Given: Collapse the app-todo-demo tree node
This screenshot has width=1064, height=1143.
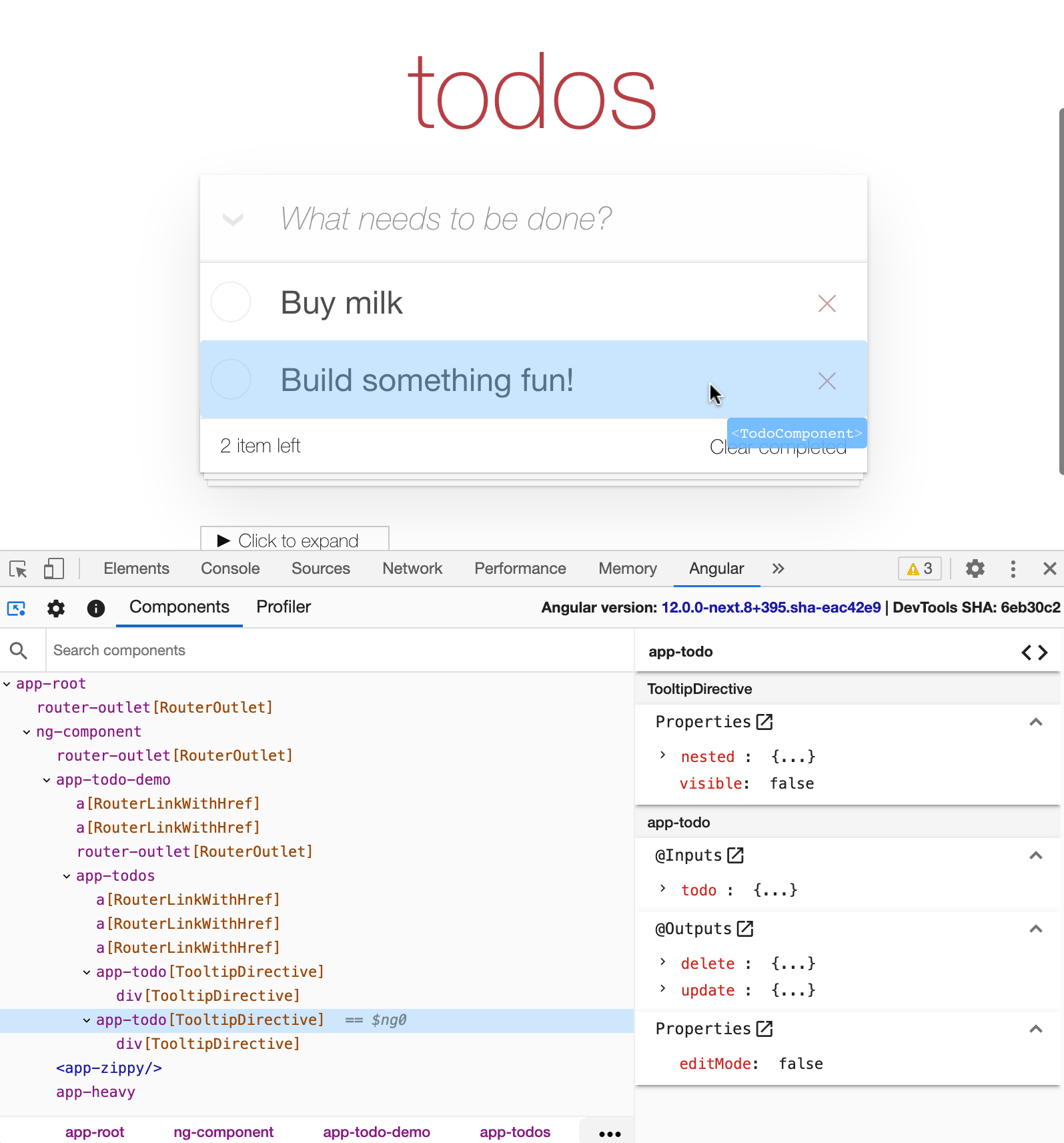Looking at the screenshot, I should [47, 780].
